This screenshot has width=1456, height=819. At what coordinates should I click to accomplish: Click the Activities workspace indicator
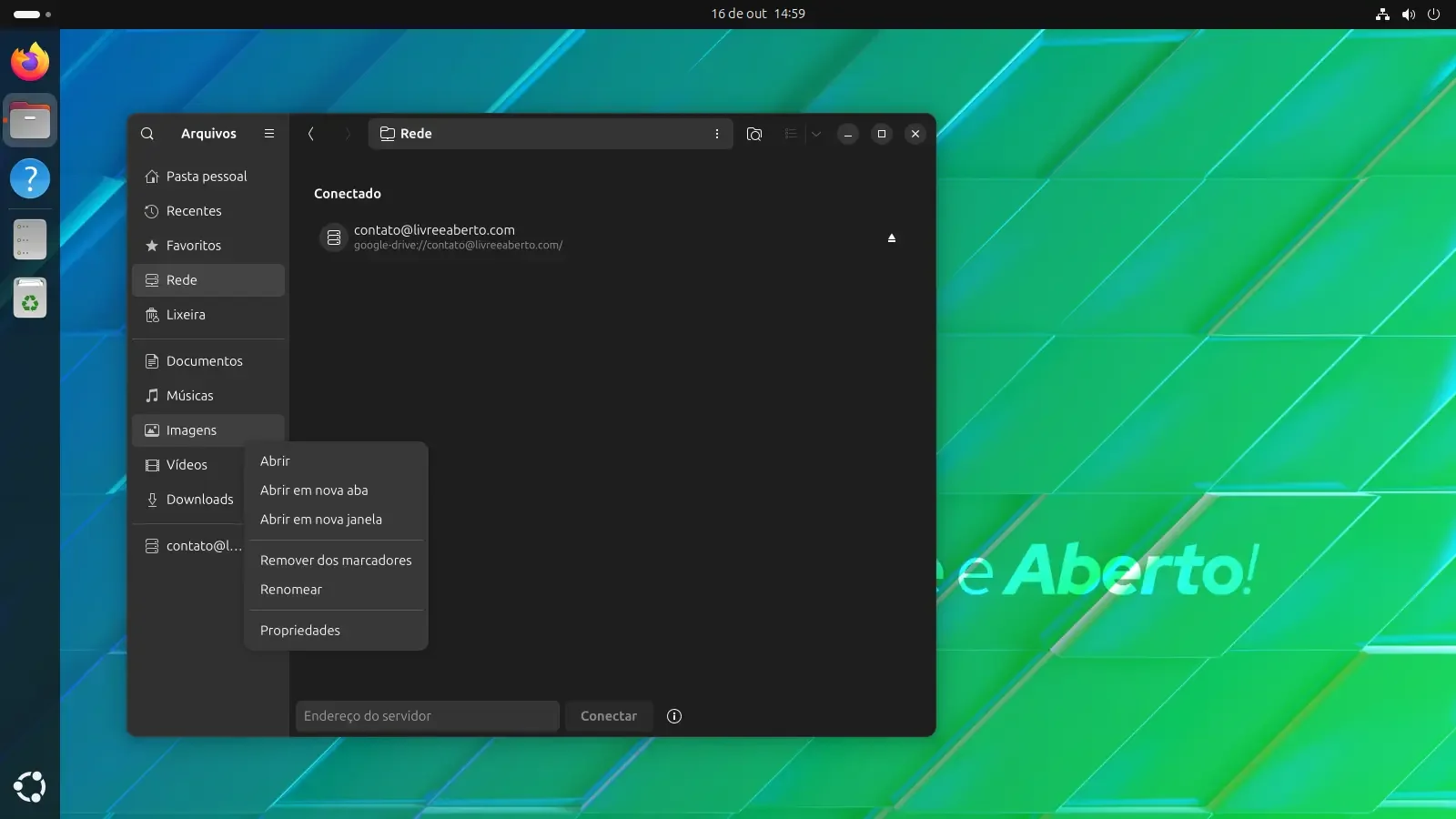click(32, 14)
